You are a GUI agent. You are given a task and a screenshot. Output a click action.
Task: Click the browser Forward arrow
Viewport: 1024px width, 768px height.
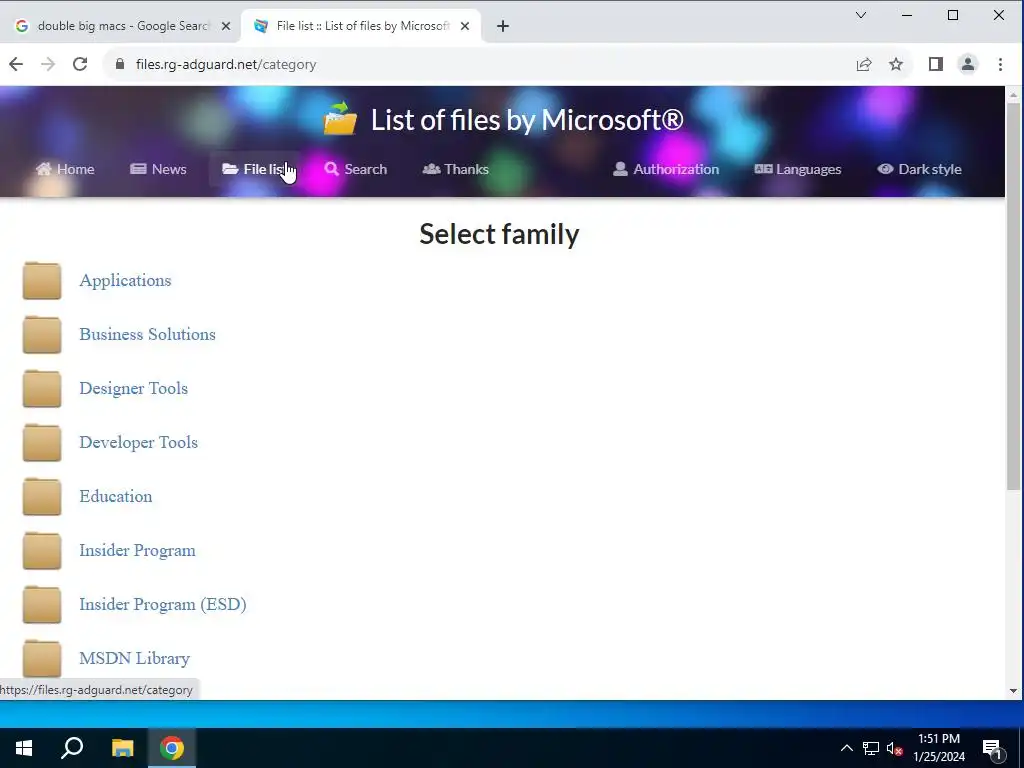[48, 64]
